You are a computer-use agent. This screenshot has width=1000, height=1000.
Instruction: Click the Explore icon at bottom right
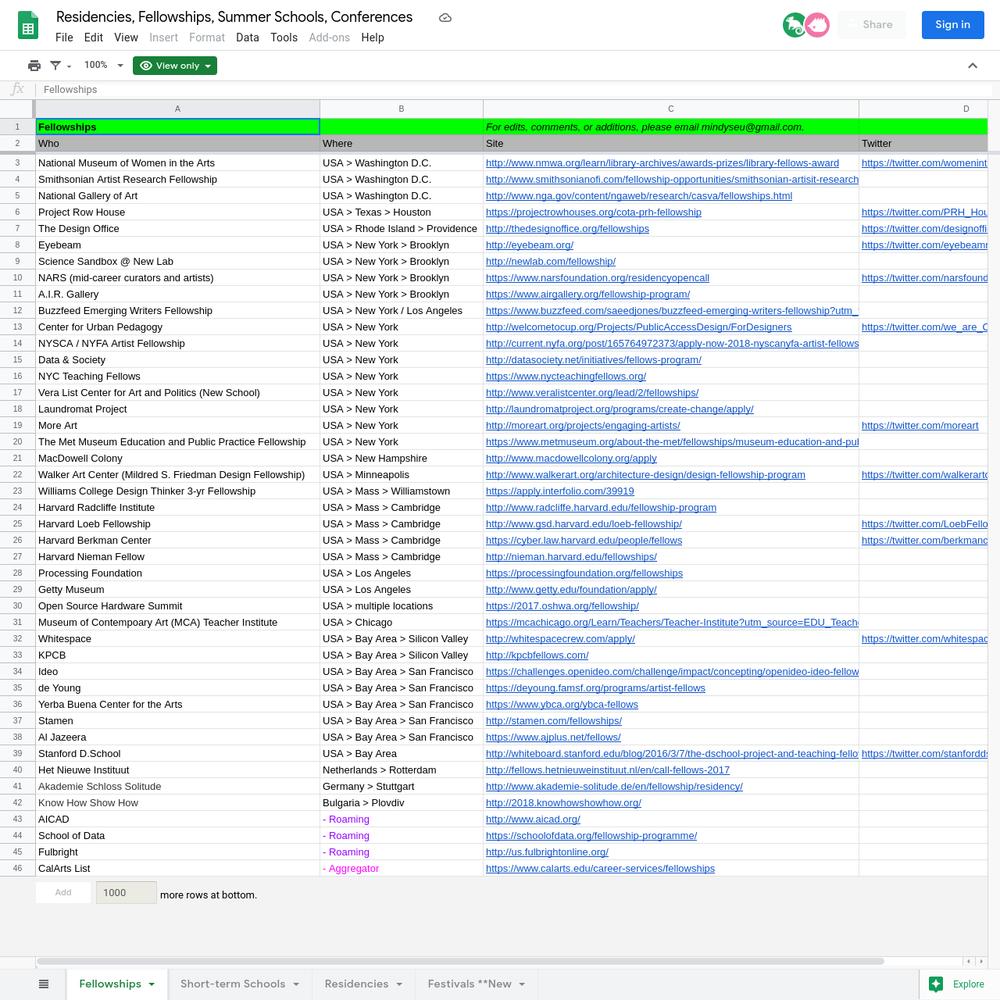[936, 984]
